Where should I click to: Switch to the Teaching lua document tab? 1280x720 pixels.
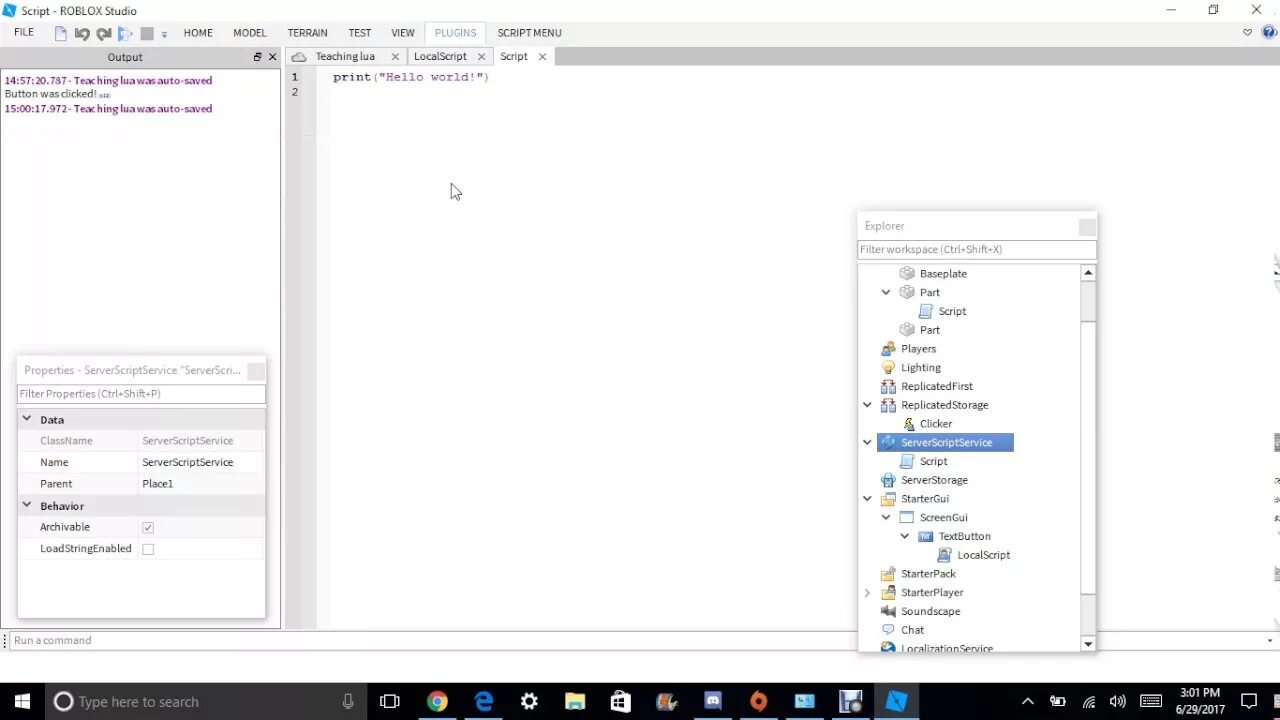tap(345, 56)
